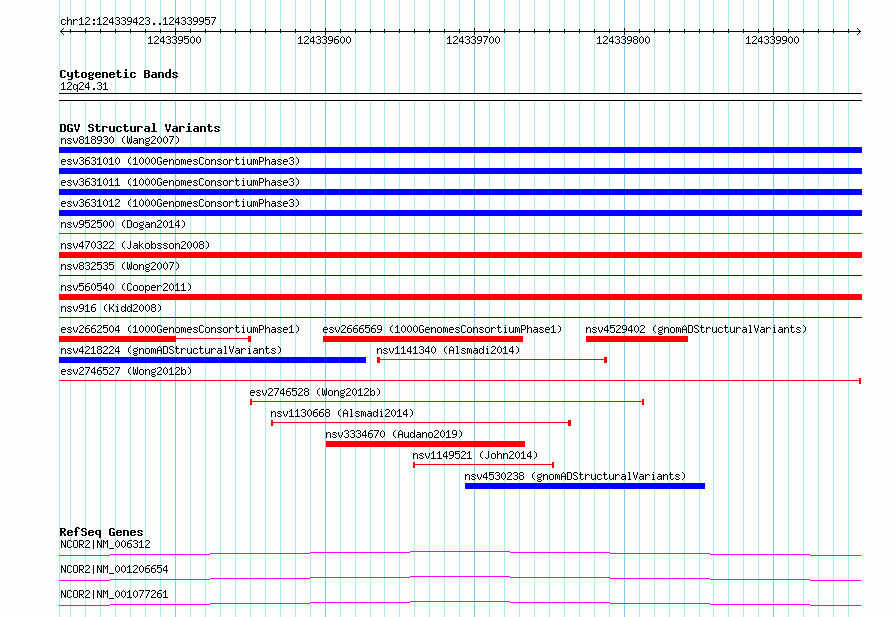The width and height of the screenshot is (890, 617).
Task: Click the red bar under esv2666569
Action: coord(423,339)
